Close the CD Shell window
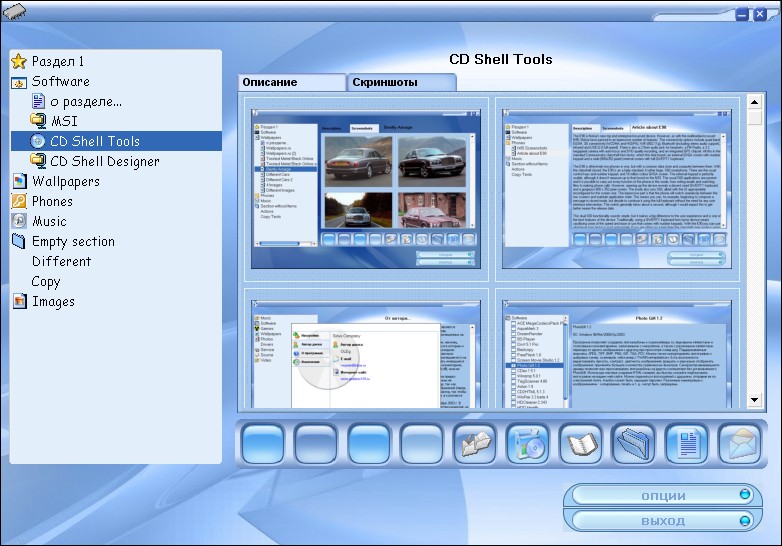The height and width of the screenshot is (546, 782). click(x=760, y=14)
